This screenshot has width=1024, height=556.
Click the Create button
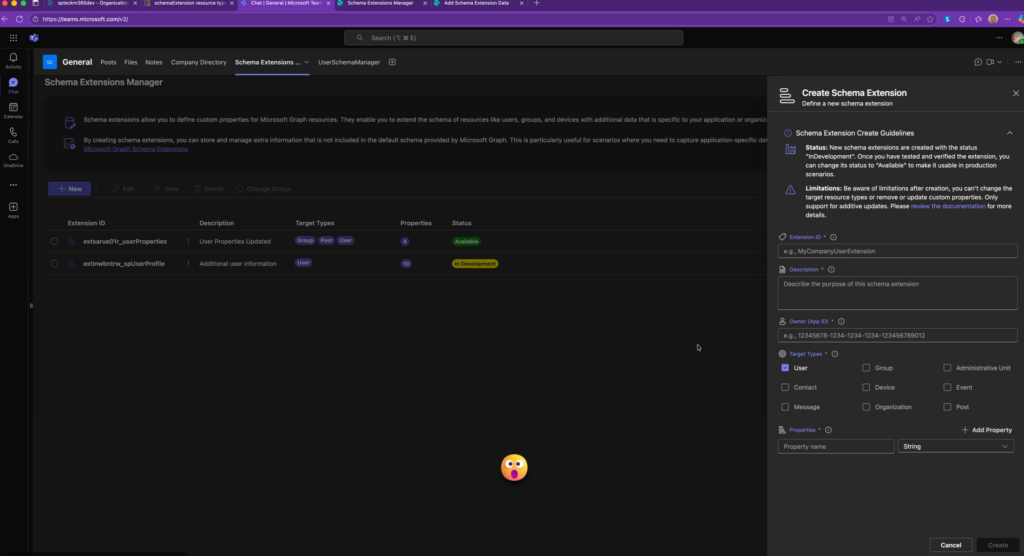[x=998, y=545]
